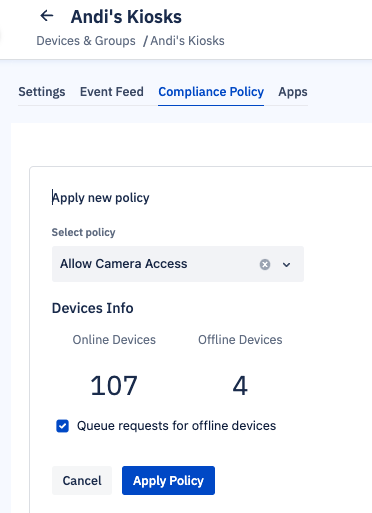Viewport: 372px width, 513px height.
Task: Cancel applying the new policy
Action: click(x=82, y=480)
